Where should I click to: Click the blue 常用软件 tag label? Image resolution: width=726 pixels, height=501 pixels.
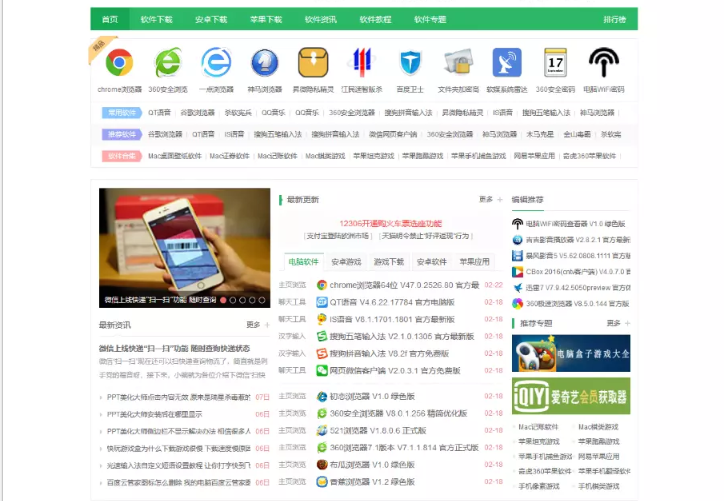coord(122,113)
